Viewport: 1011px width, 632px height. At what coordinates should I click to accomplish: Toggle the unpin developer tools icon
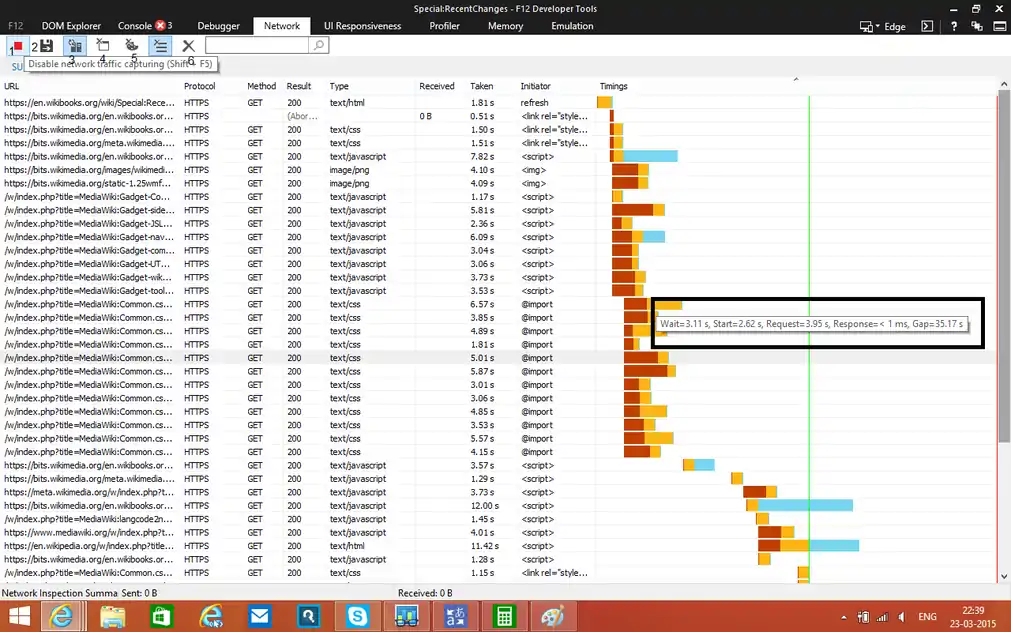click(975, 27)
